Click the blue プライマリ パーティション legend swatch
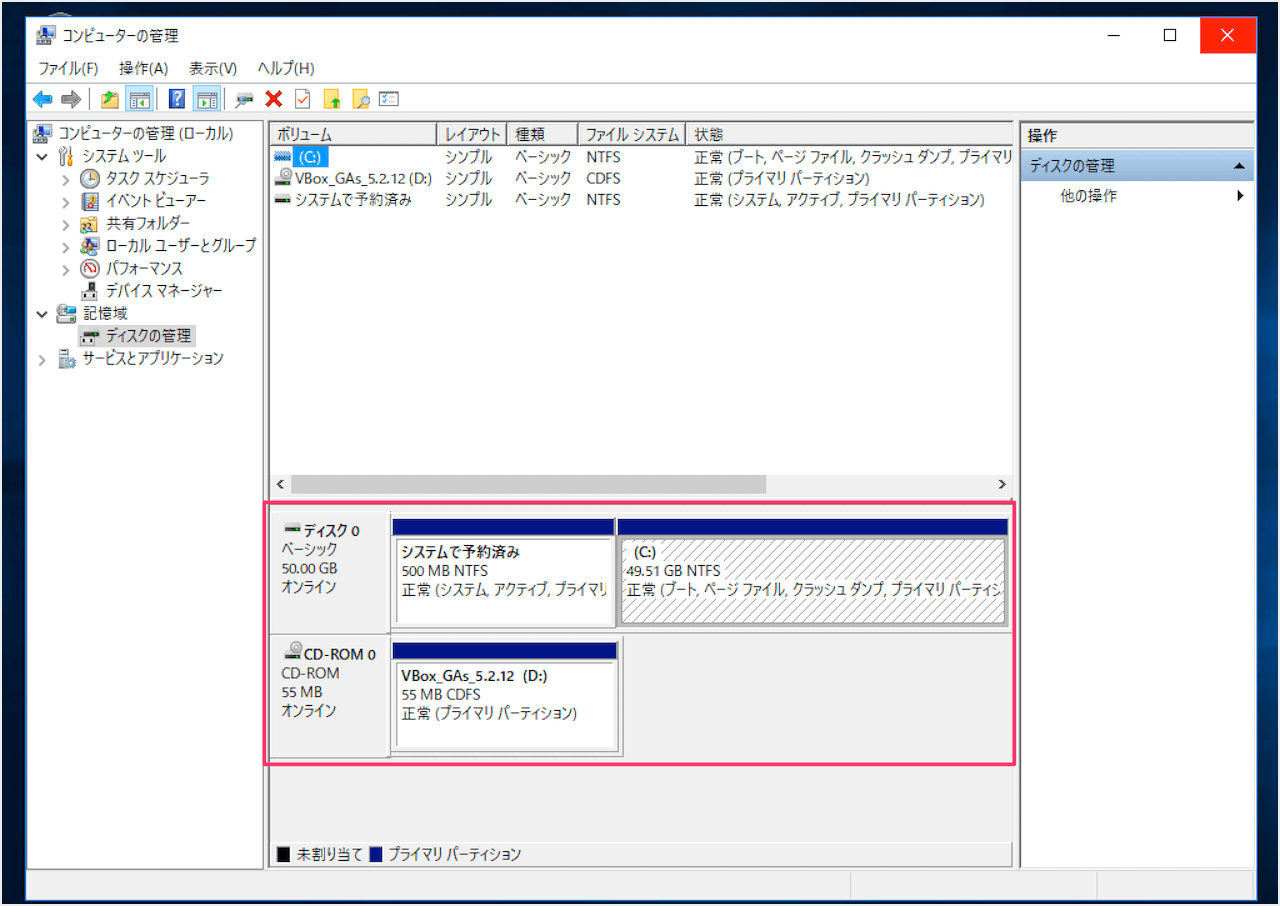The image size is (1280, 906). 376,855
